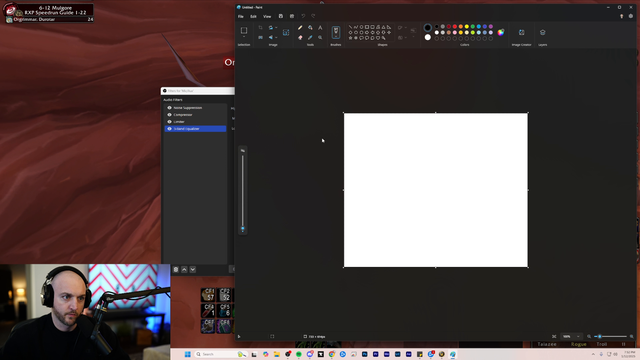Select the Magnifier tool

click(320, 38)
